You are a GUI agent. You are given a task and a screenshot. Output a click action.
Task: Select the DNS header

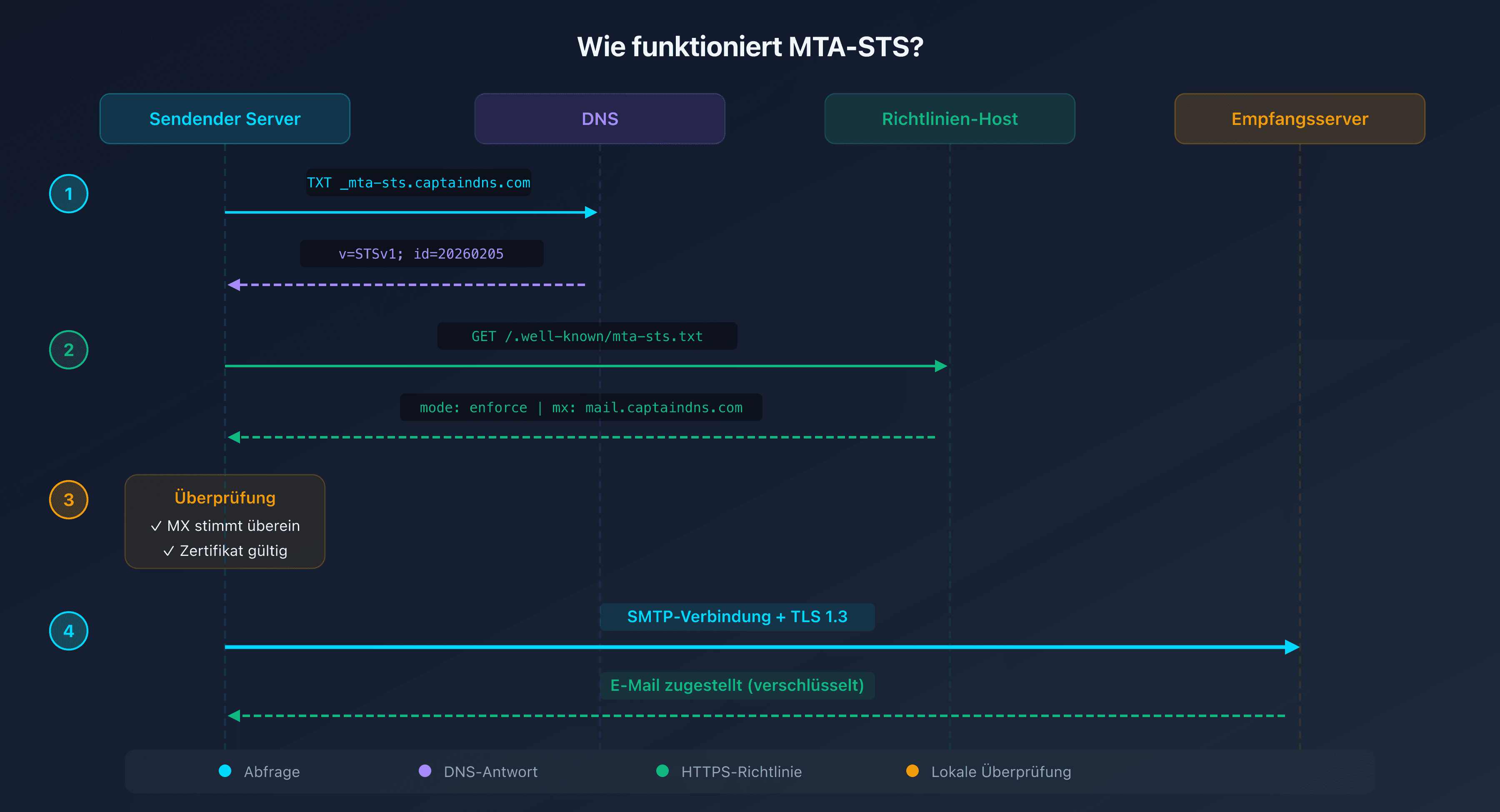(599, 118)
